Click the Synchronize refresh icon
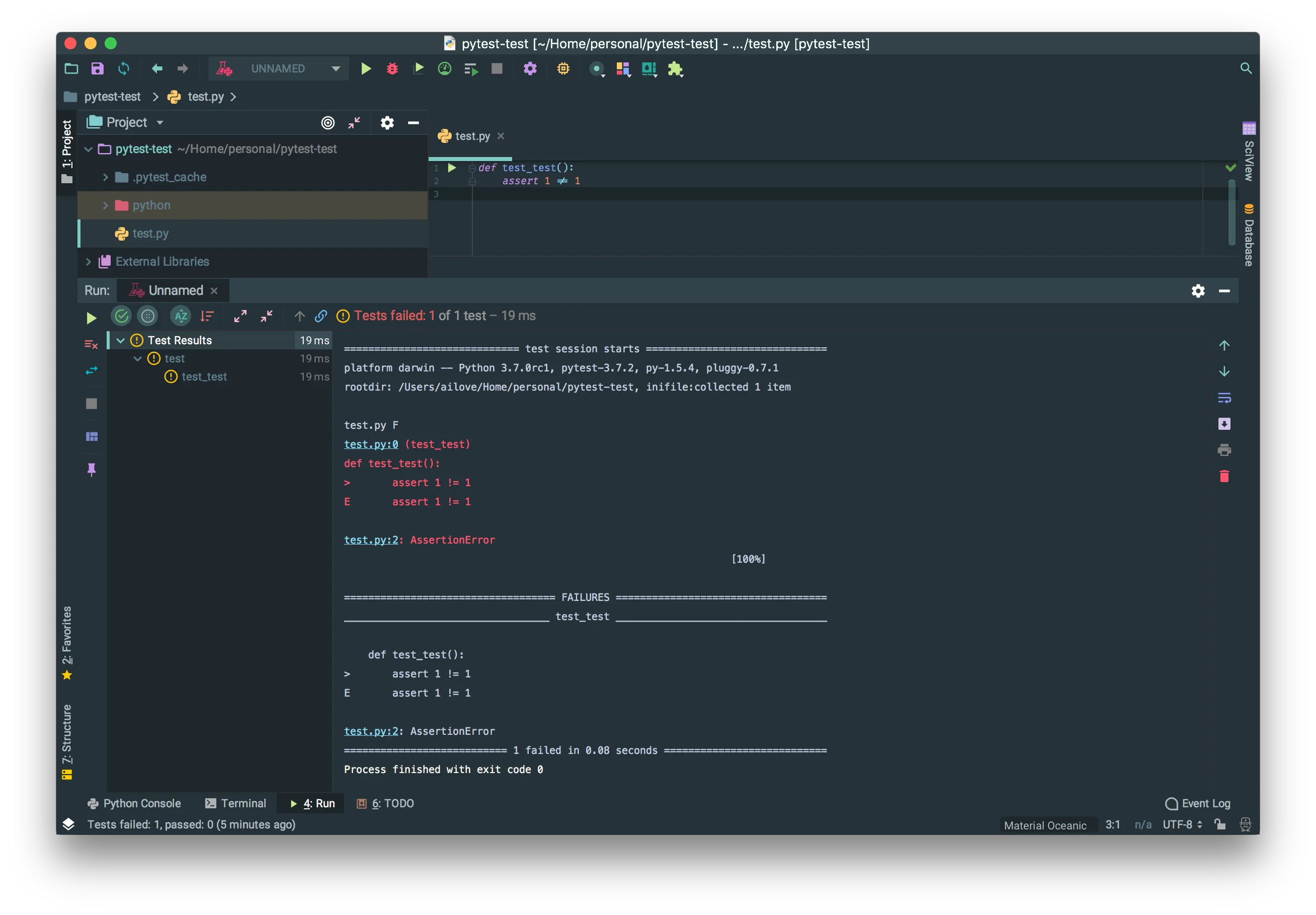 [124, 69]
